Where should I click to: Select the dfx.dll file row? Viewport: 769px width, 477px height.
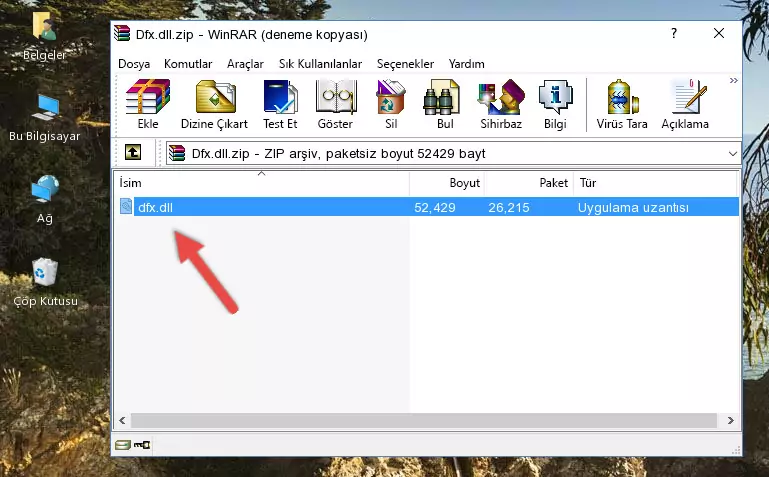pyautogui.click(x=428, y=207)
